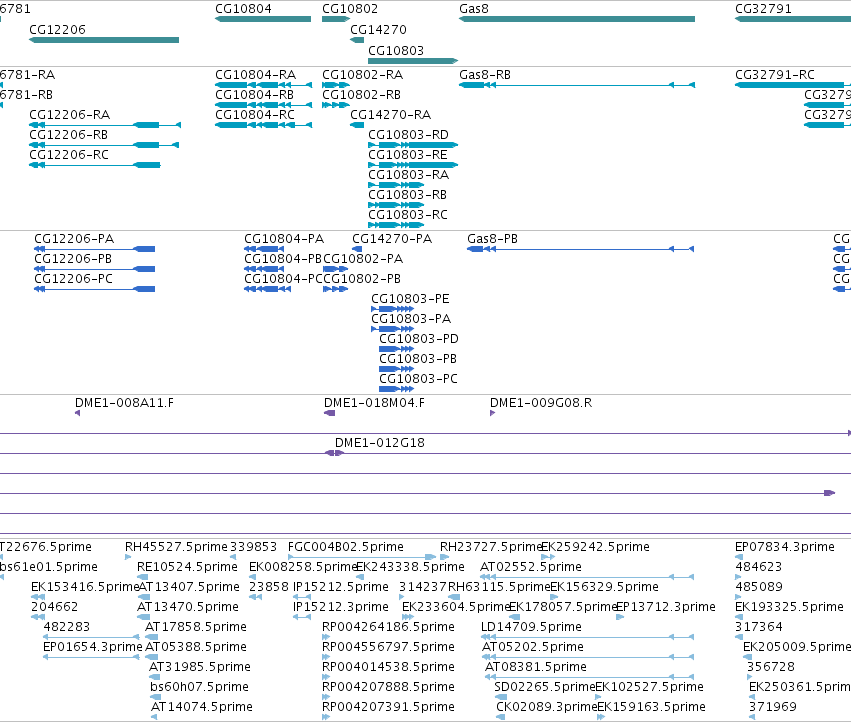Click EST FGC004B02.5prime

point(362,558)
